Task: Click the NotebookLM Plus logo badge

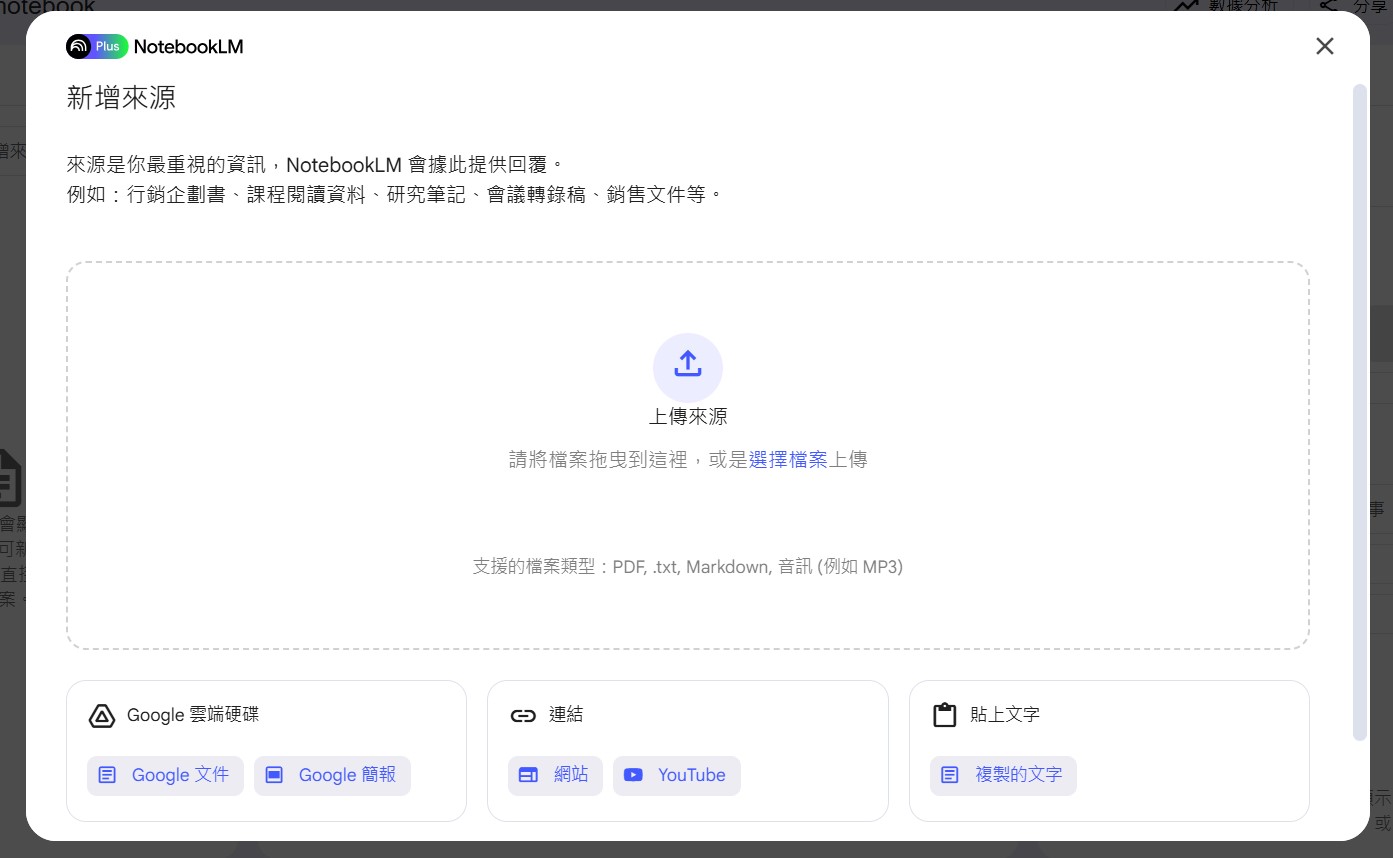Action: 97,46
